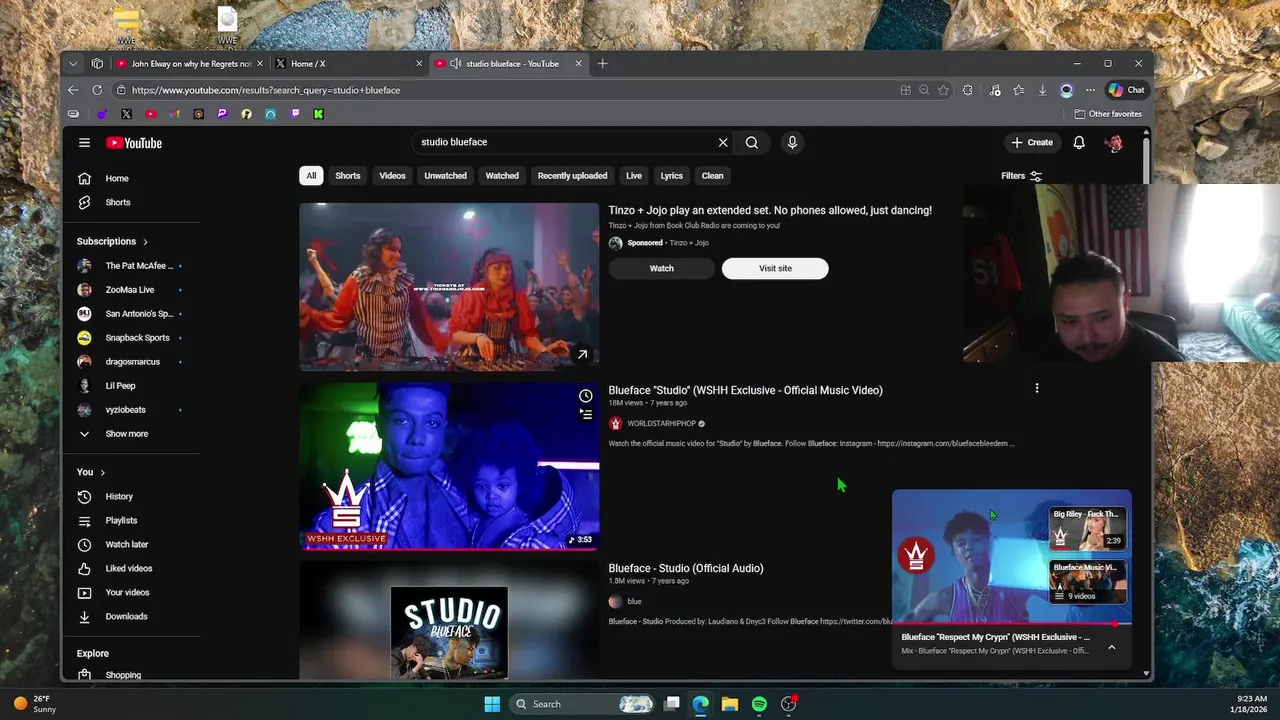Open the YouTube hamburger guide menu
1280x720 pixels.
pos(84,143)
